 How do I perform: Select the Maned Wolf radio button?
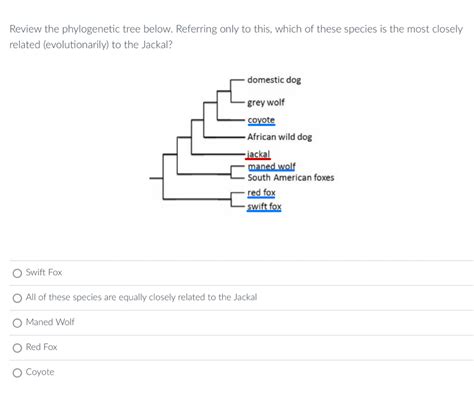[x=17, y=323]
